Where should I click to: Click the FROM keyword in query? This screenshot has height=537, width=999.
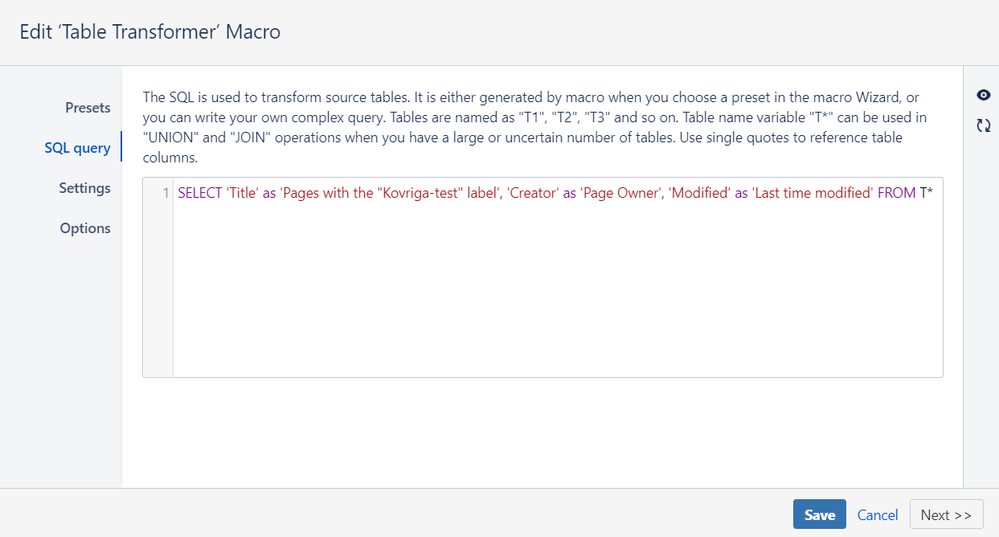[896, 193]
